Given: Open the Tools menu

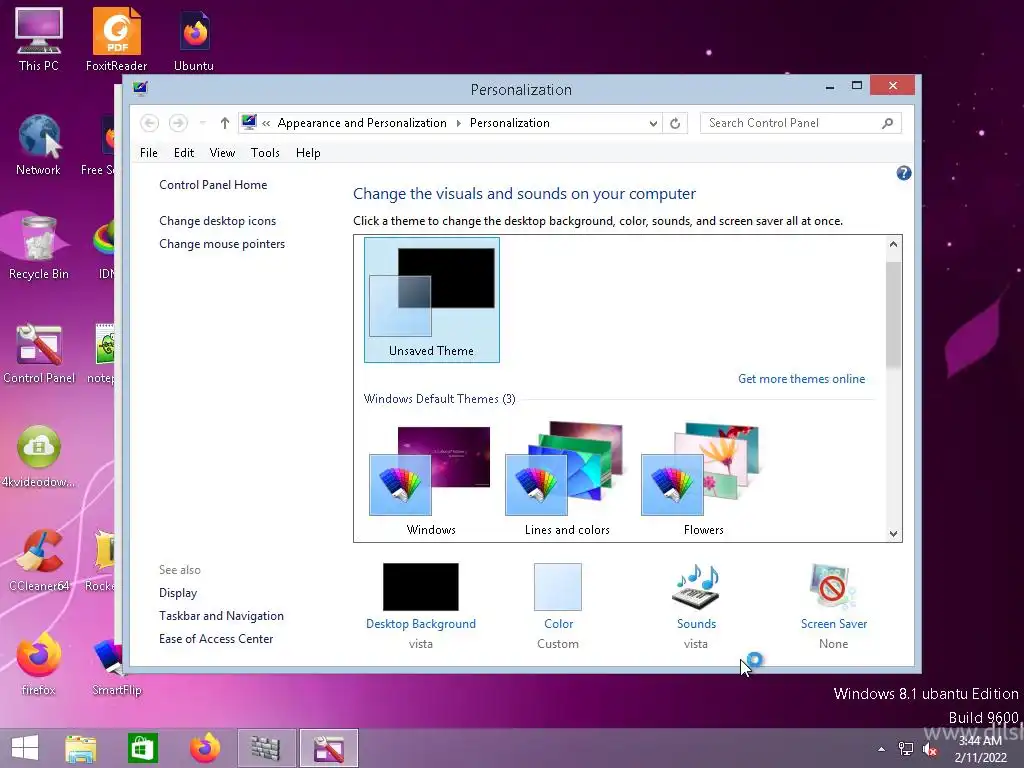Looking at the screenshot, I should (x=265, y=153).
